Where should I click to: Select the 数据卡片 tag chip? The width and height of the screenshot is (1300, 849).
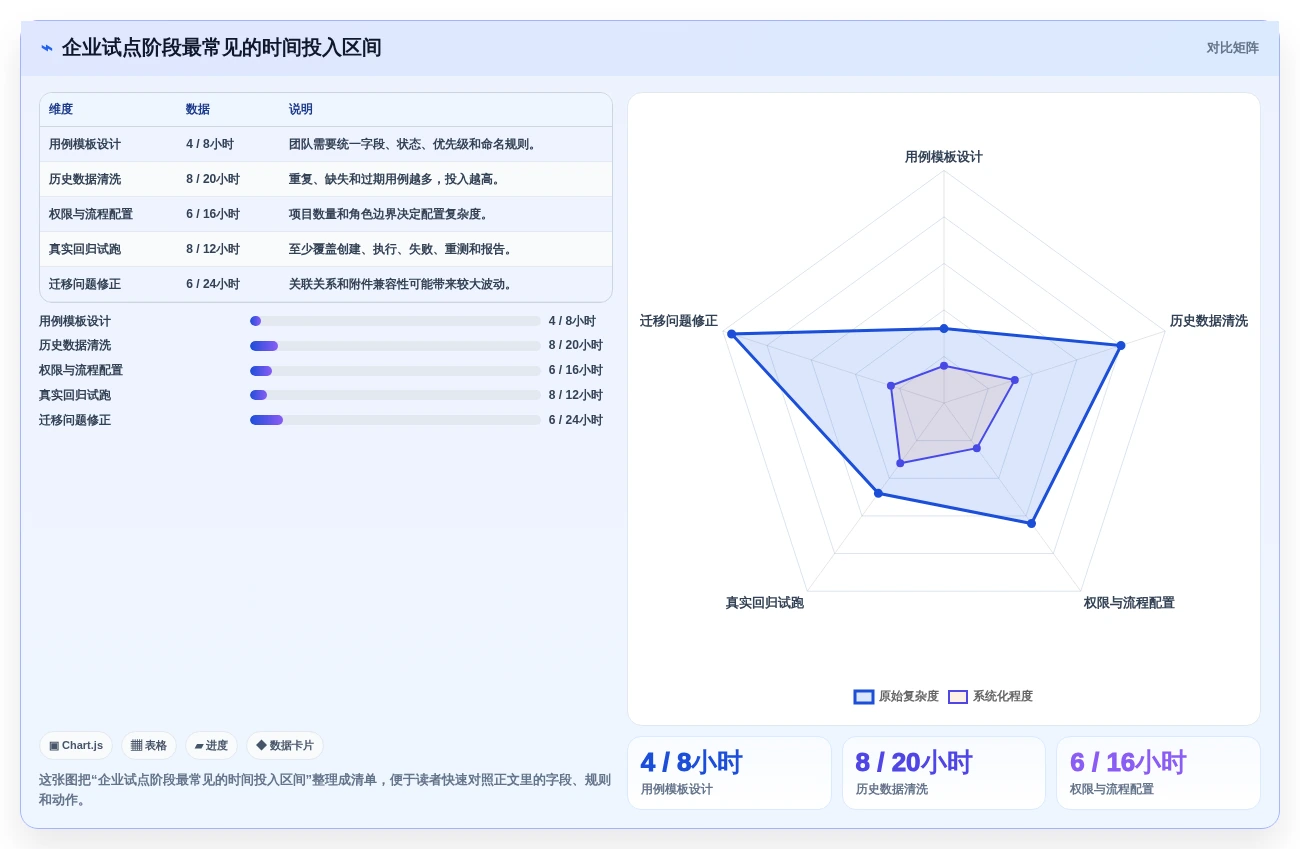285,745
